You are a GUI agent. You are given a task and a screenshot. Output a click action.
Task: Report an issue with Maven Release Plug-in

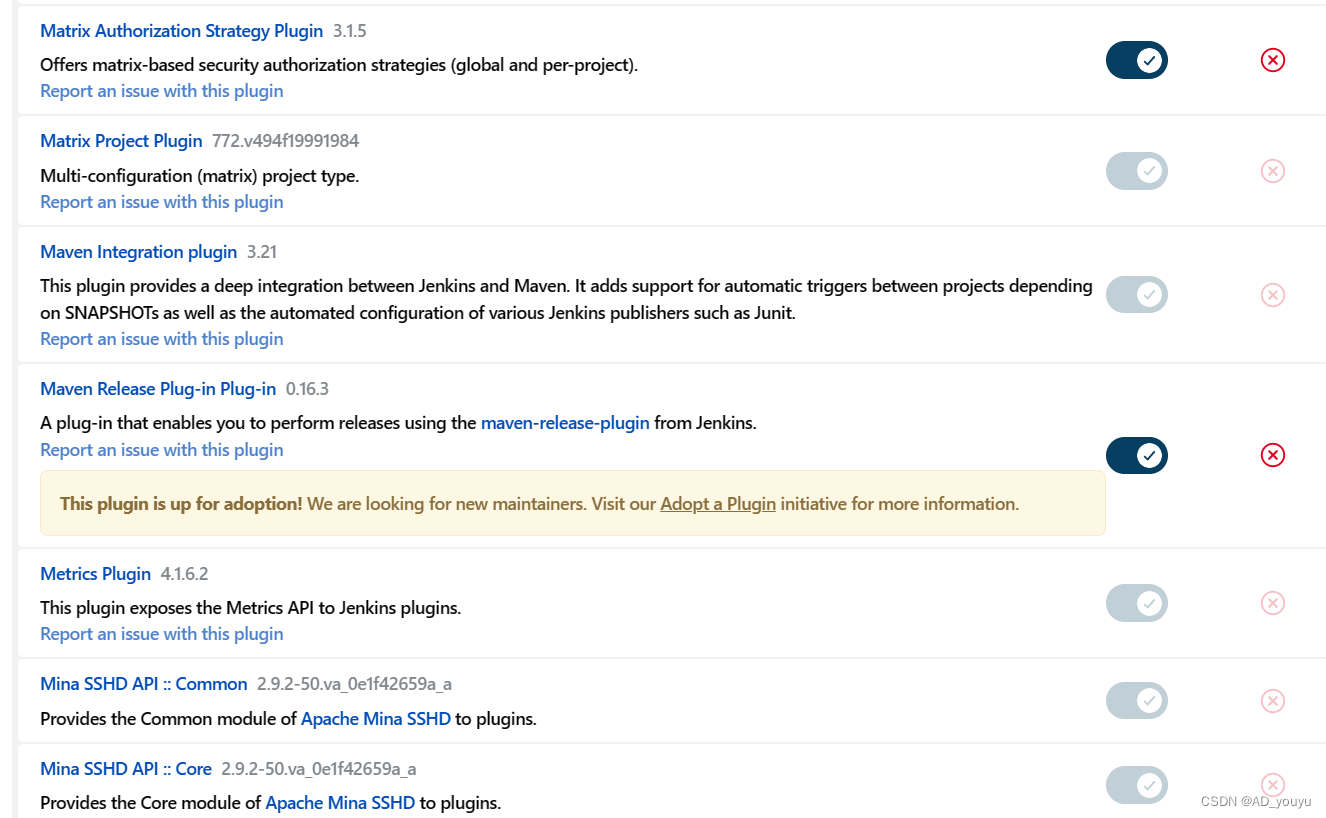(x=161, y=450)
